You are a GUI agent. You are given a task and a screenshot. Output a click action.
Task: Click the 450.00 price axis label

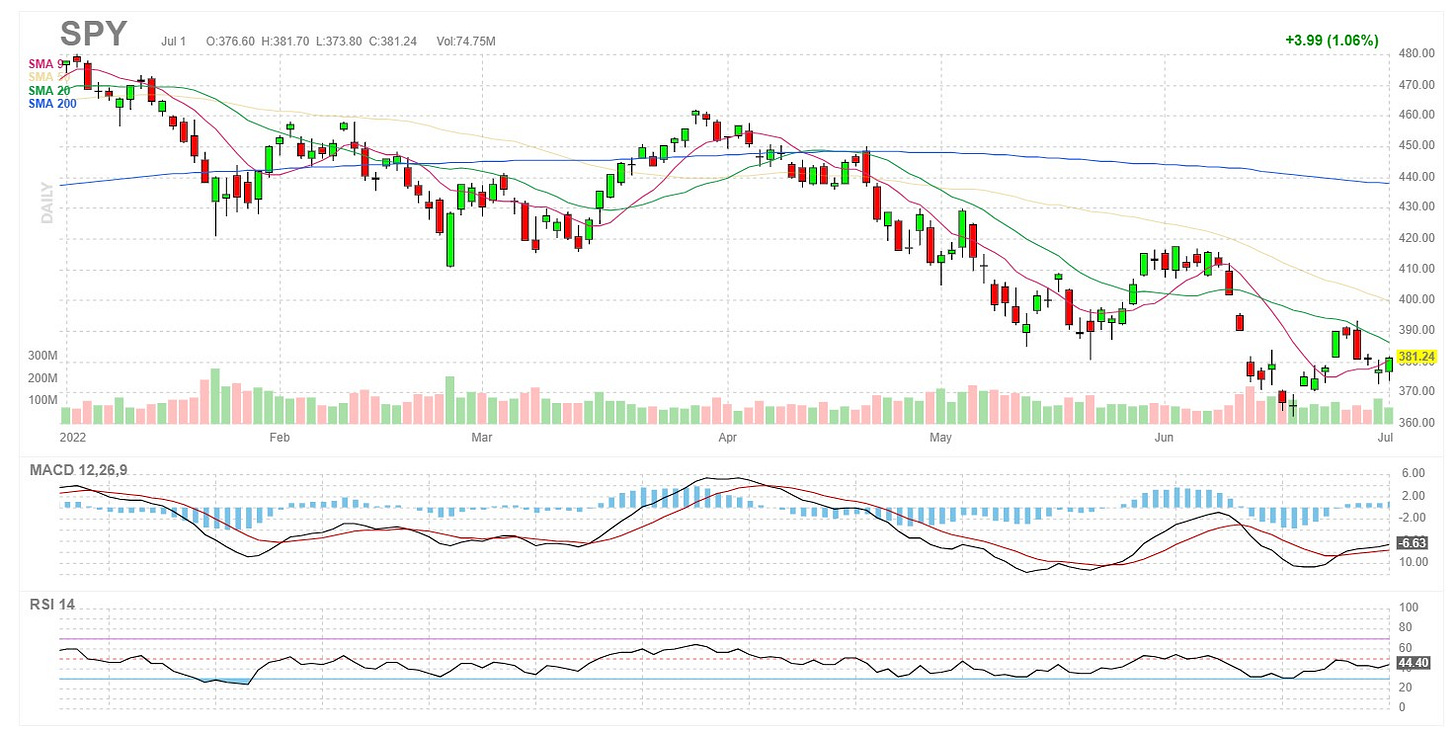(1418, 146)
